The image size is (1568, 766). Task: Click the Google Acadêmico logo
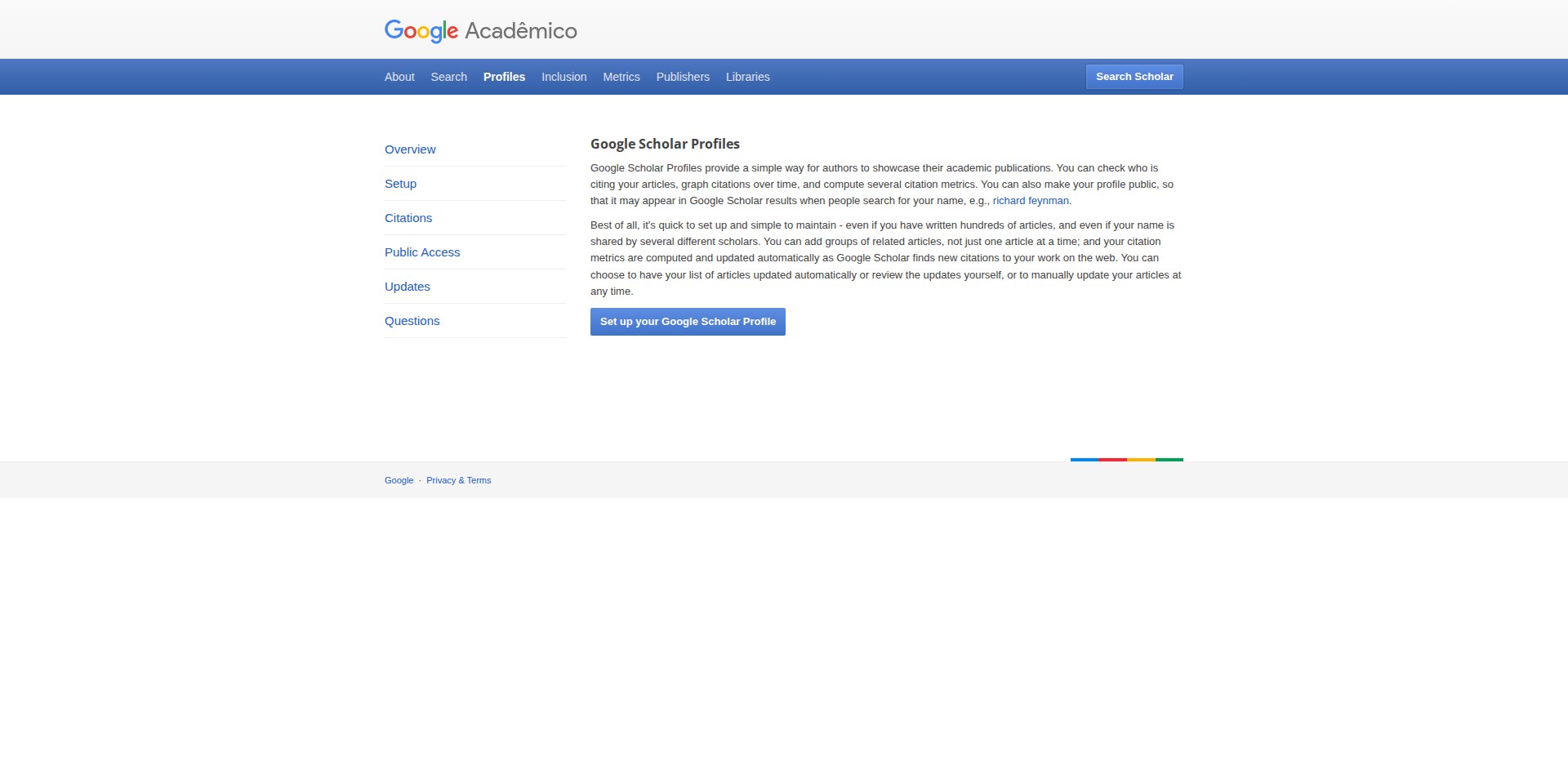(x=480, y=31)
